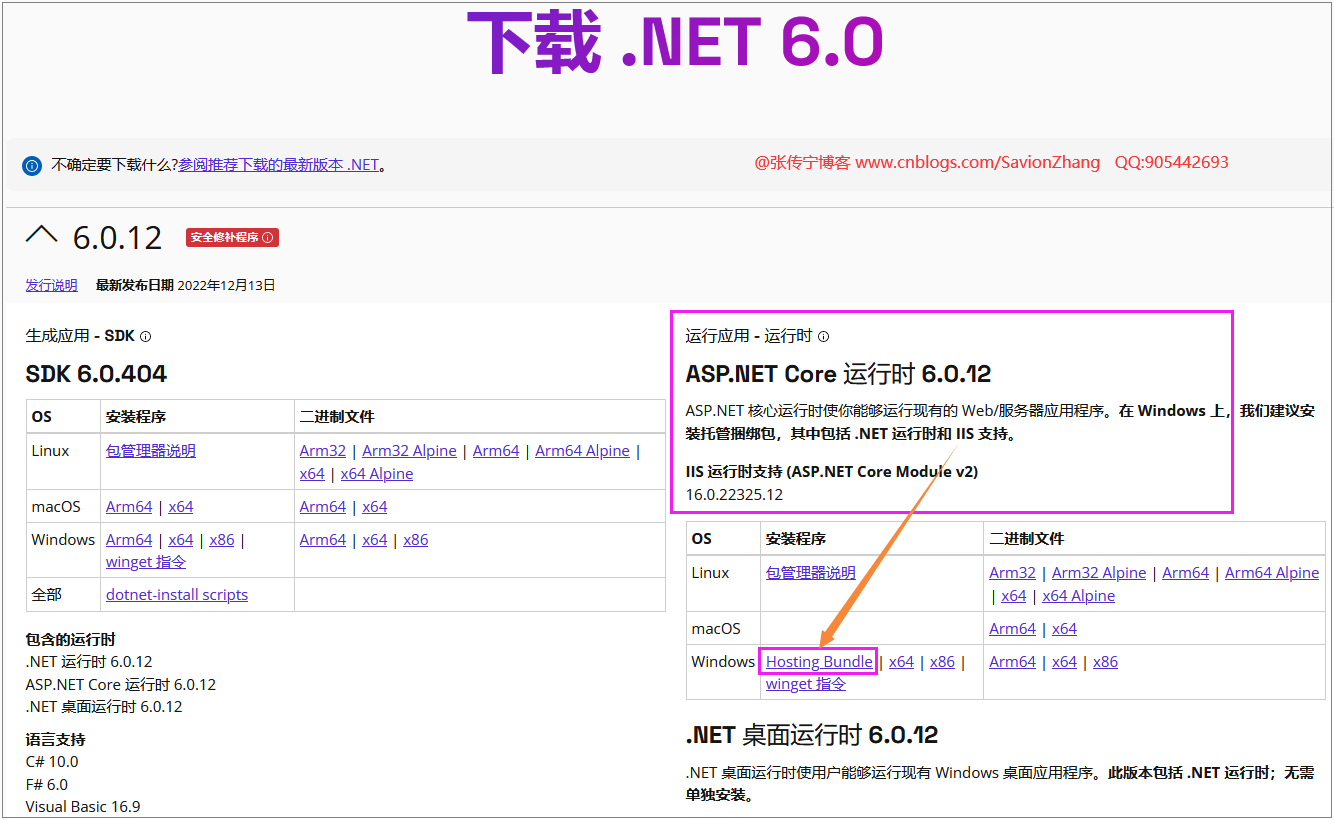This screenshot has width=1334, height=820.
Task: Open SDK winget 指令 link
Action: point(146,562)
